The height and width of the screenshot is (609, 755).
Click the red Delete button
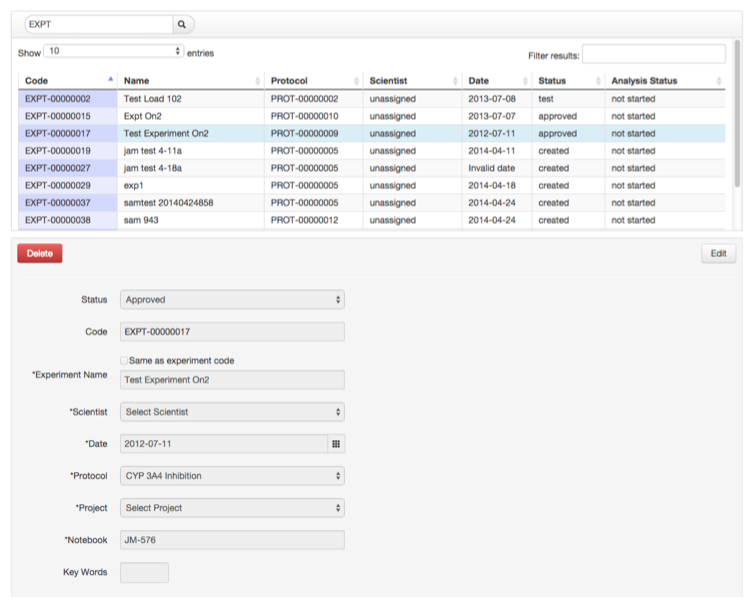pyautogui.click(x=40, y=253)
